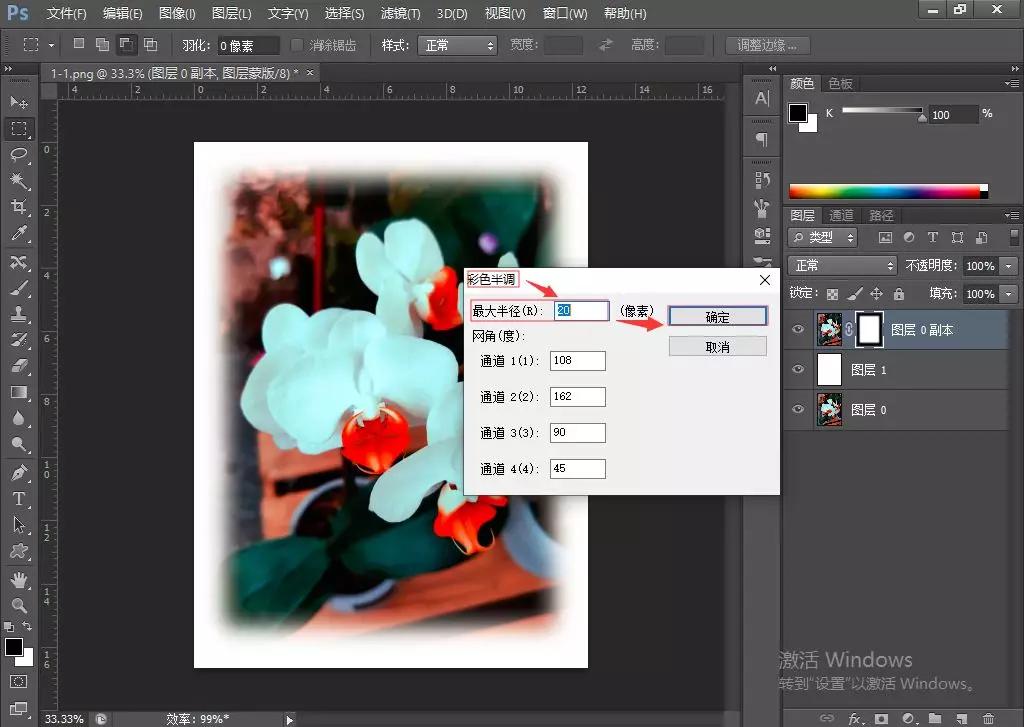
Task: Toggle visibility of 图层 1
Action: click(797, 369)
